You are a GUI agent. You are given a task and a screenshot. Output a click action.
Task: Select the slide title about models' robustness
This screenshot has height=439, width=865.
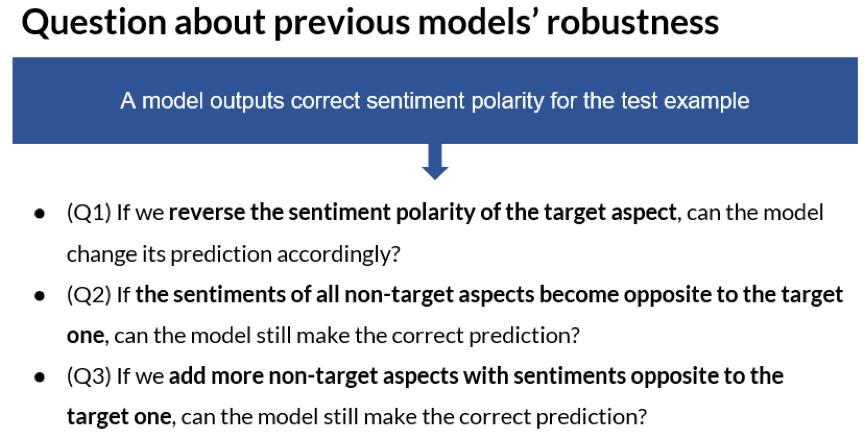click(370, 24)
